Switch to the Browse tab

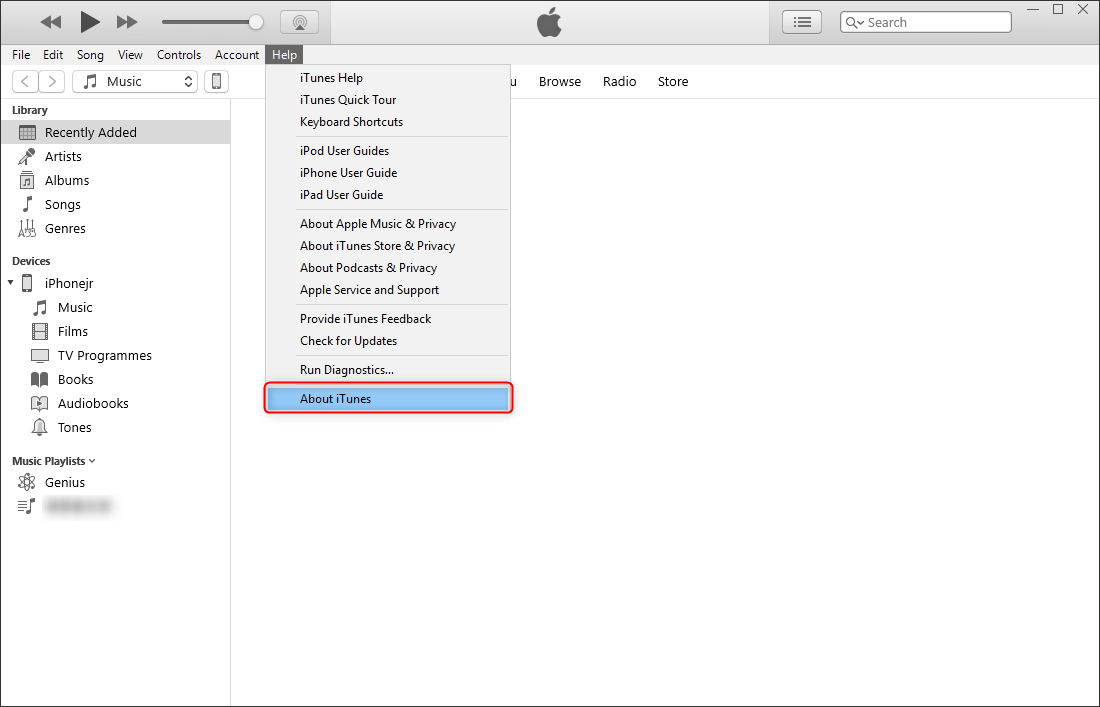point(560,81)
